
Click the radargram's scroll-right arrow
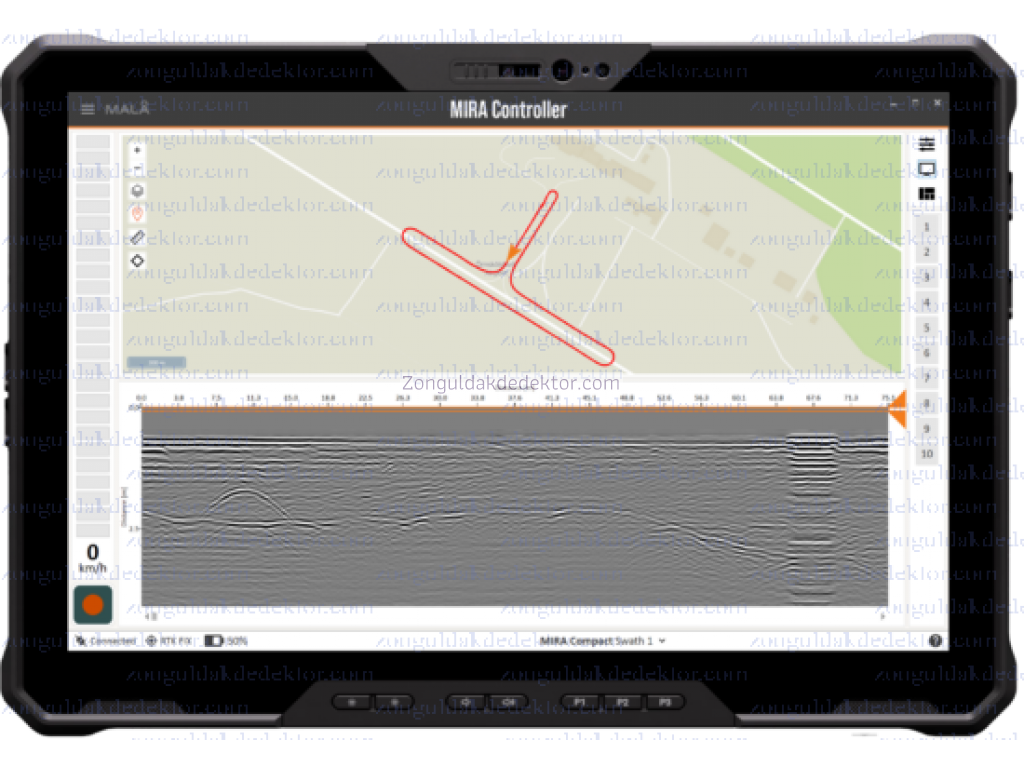point(882,616)
